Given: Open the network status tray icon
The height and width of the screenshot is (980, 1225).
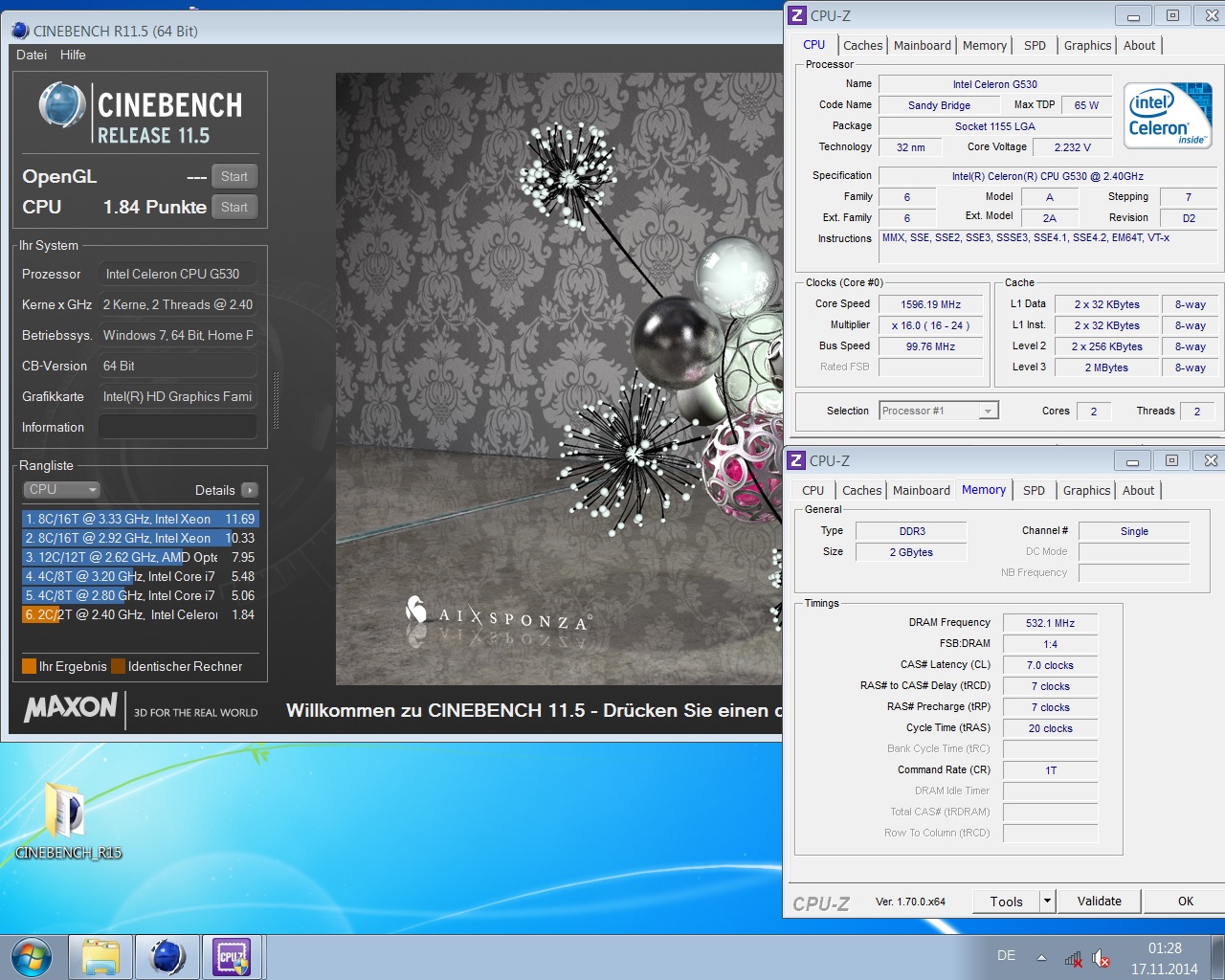Looking at the screenshot, I should (x=1073, y=958).
